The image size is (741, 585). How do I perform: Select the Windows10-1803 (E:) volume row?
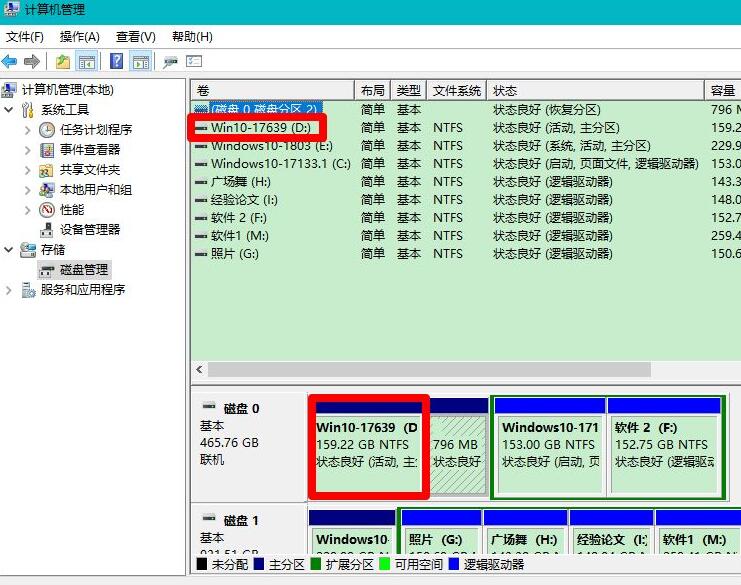[466, 146]
